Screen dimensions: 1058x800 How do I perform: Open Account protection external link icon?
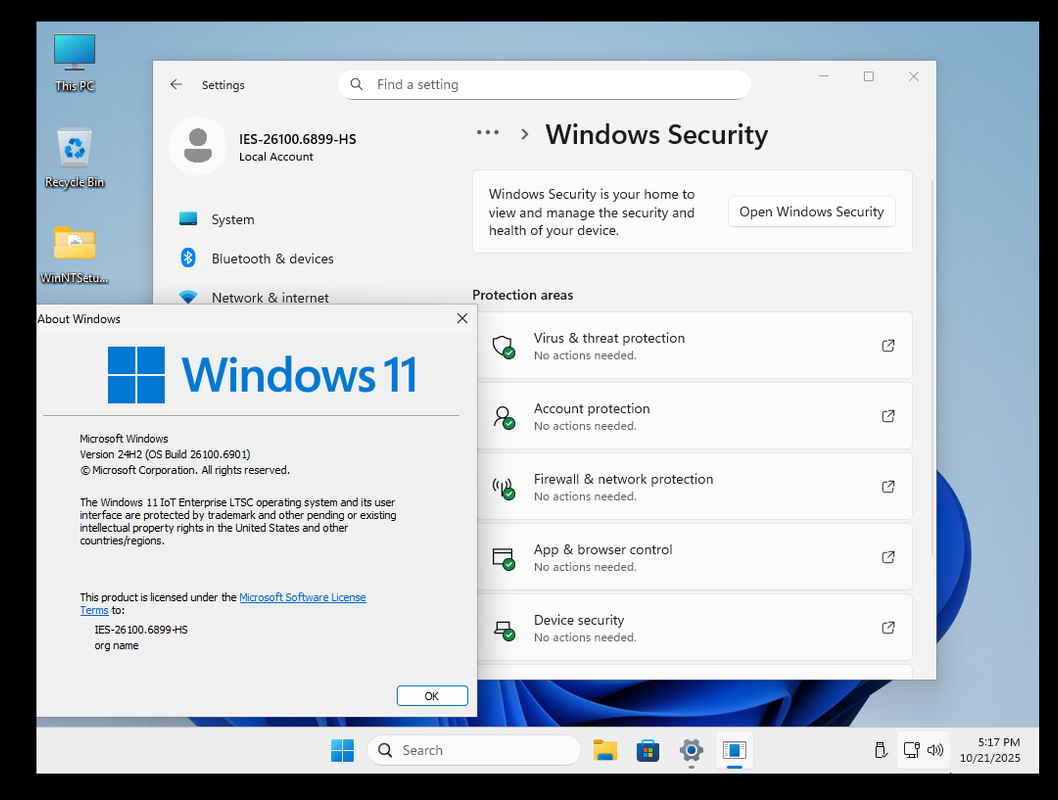click(888, 416)
